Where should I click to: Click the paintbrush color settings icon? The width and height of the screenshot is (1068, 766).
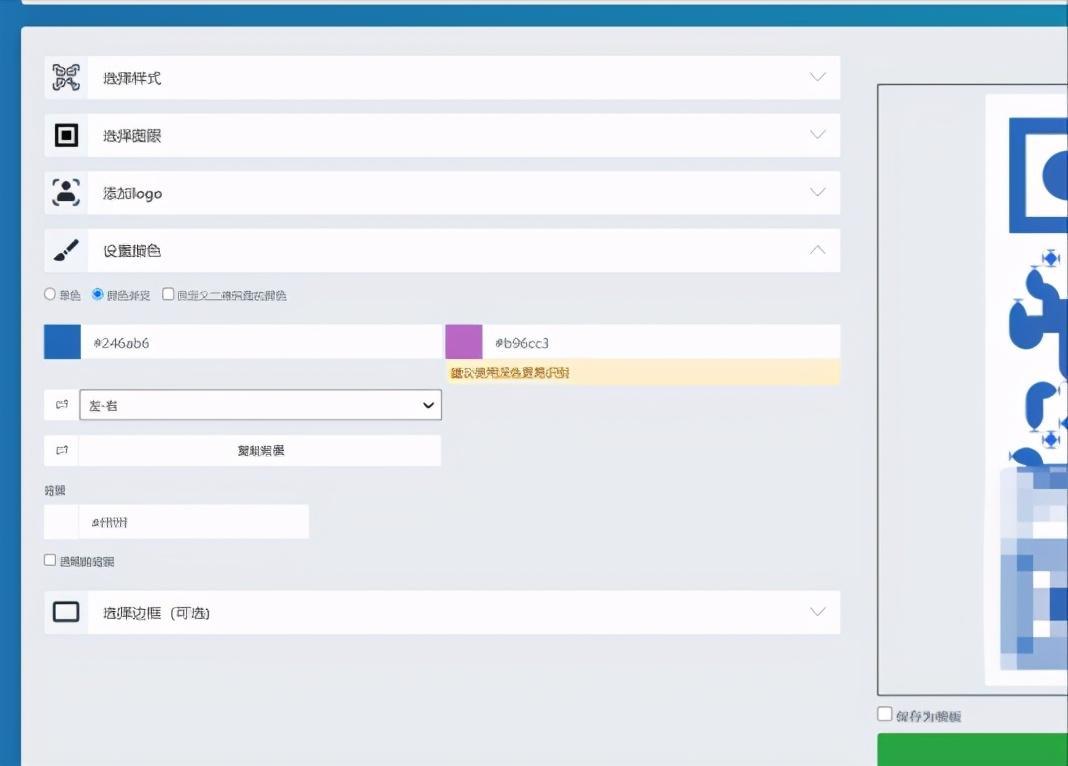tap(66, 251)
